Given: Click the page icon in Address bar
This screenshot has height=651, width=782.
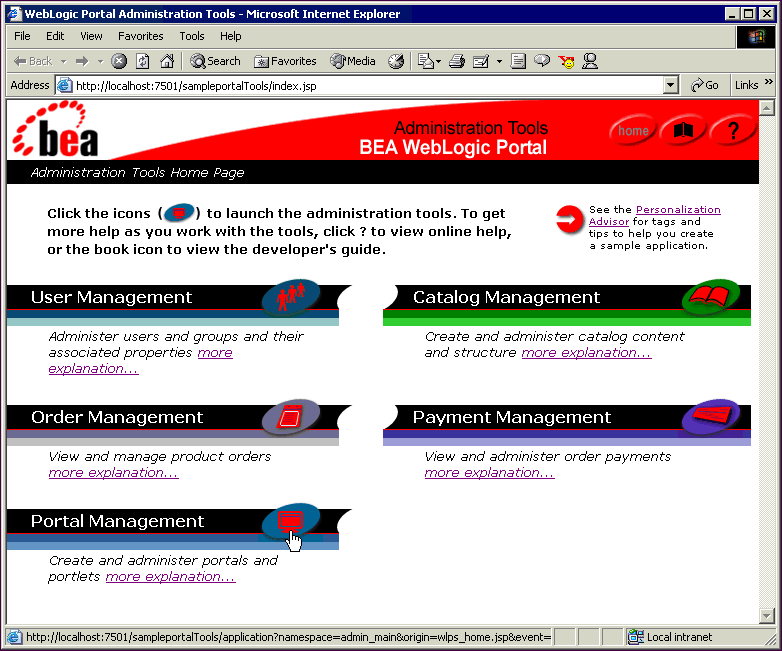Looking at the screenshot, I should point(64,85).
